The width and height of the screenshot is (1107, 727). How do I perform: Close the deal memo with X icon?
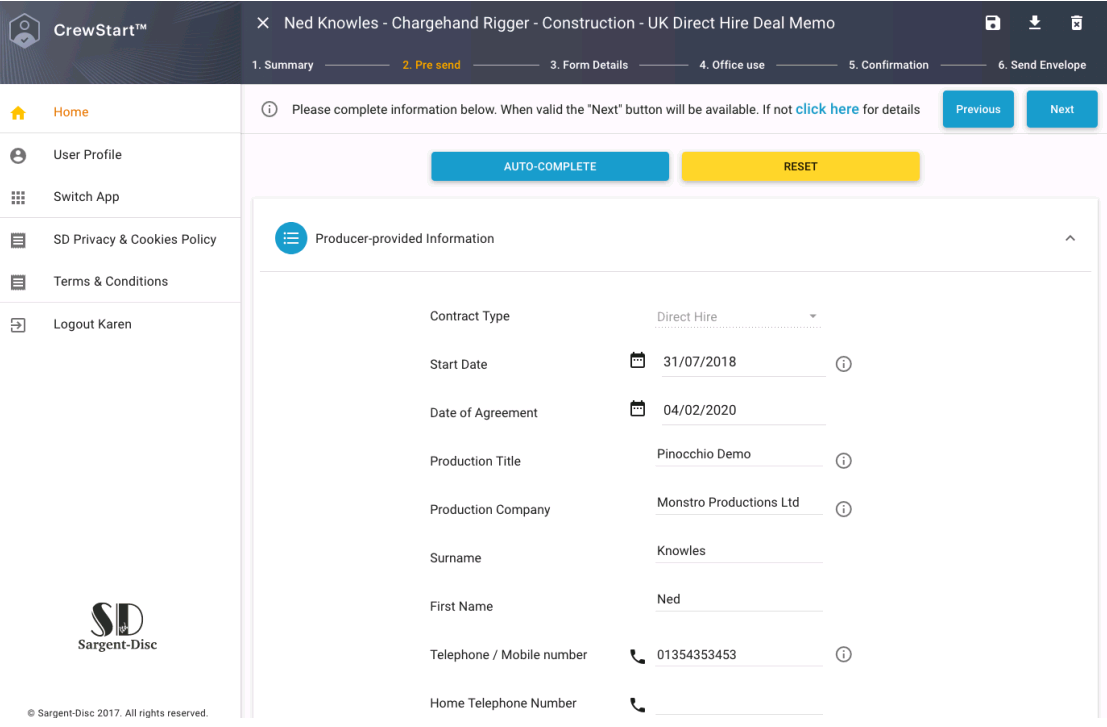click(x=263, y=23)
